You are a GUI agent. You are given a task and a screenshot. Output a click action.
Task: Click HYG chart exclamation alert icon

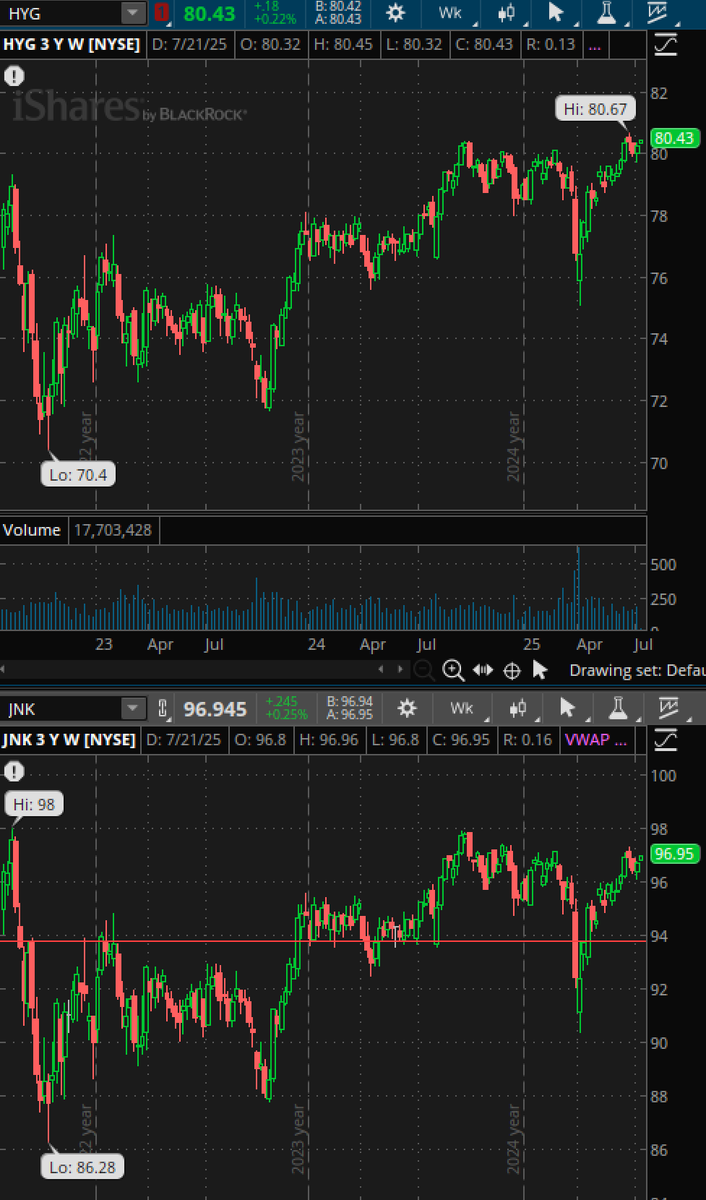13,76
